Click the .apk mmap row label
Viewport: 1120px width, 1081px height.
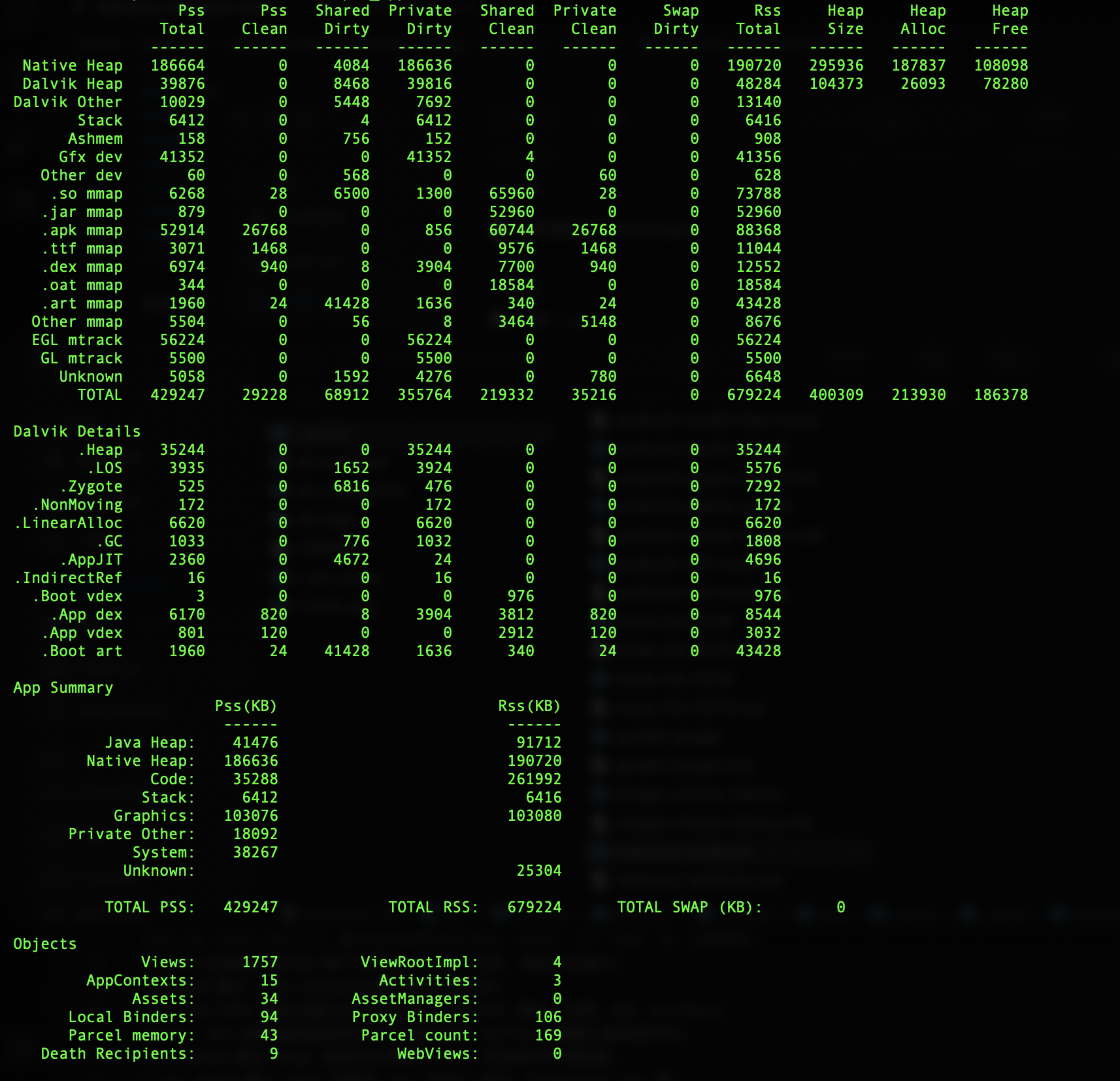[82, 230]
